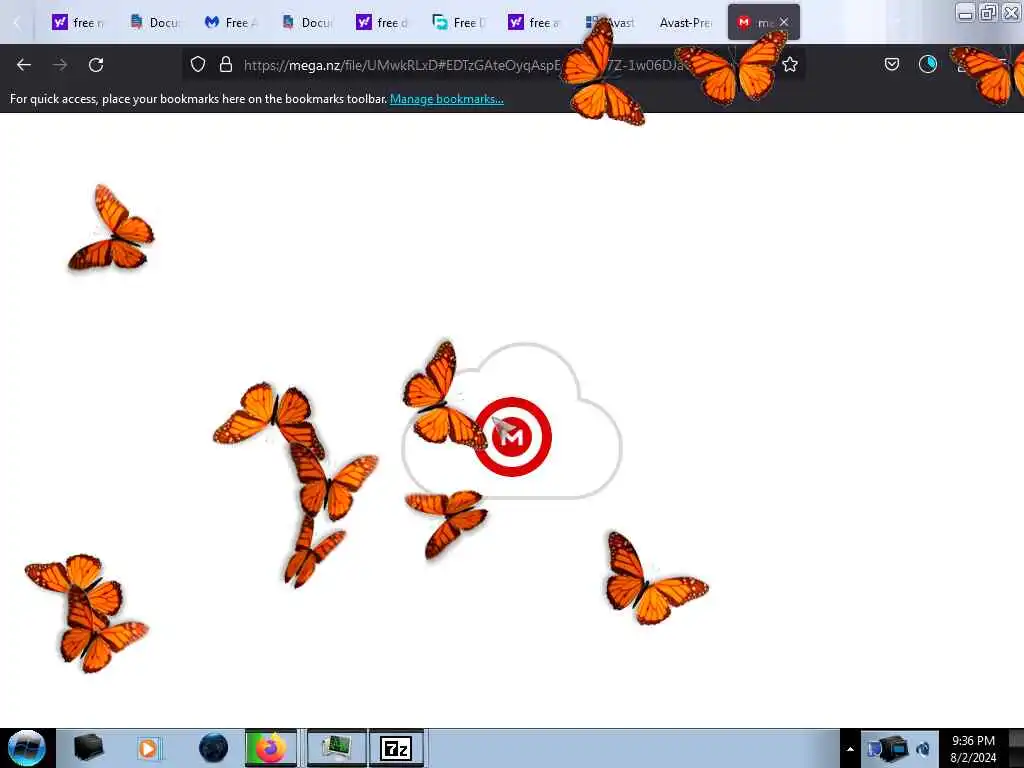The height and width of the screenshot is (768, 1024).
Task: Minimize the Firefox window
Action: pyautogui.click(x=965, y=12)
